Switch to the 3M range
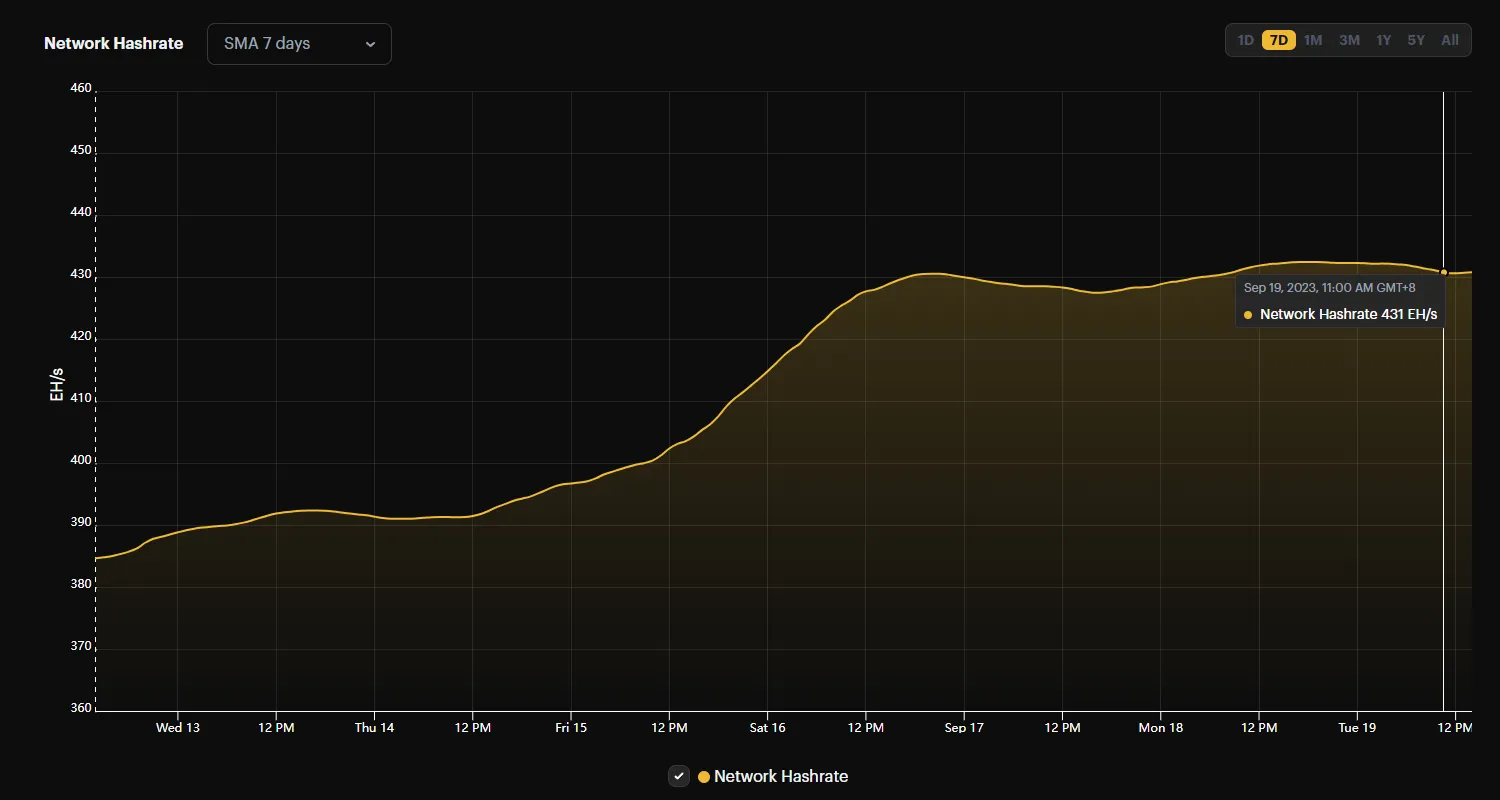Screen dimensions: 1500x800 point(1349,40)
